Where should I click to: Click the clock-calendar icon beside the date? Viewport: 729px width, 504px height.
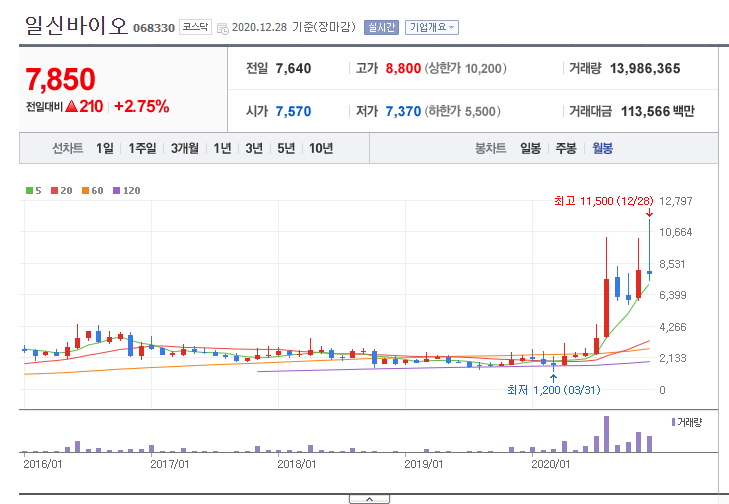pyautogui.click(x=223, y=28)
